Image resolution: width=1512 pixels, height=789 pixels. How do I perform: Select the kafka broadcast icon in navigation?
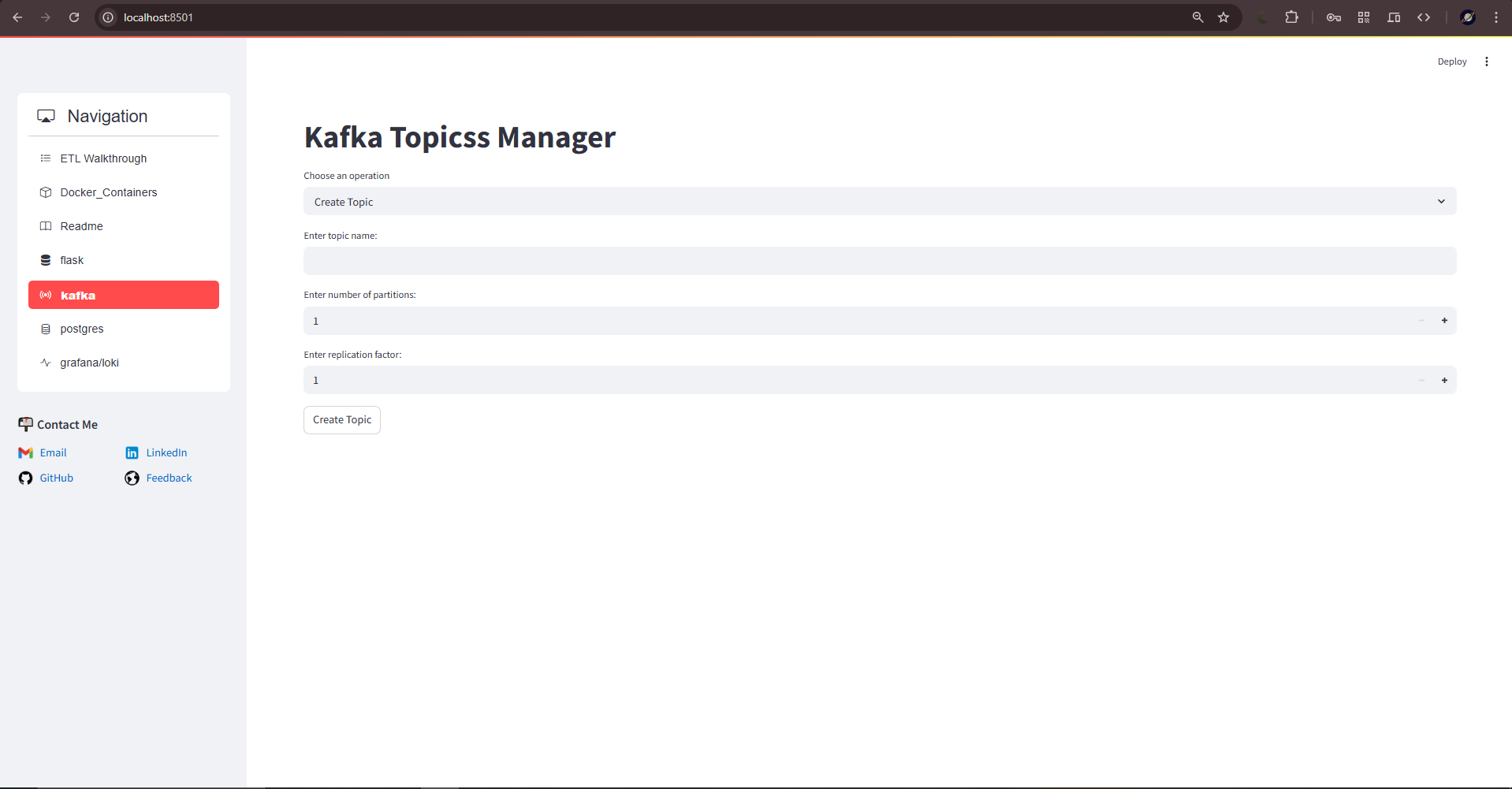click(47, 295)
